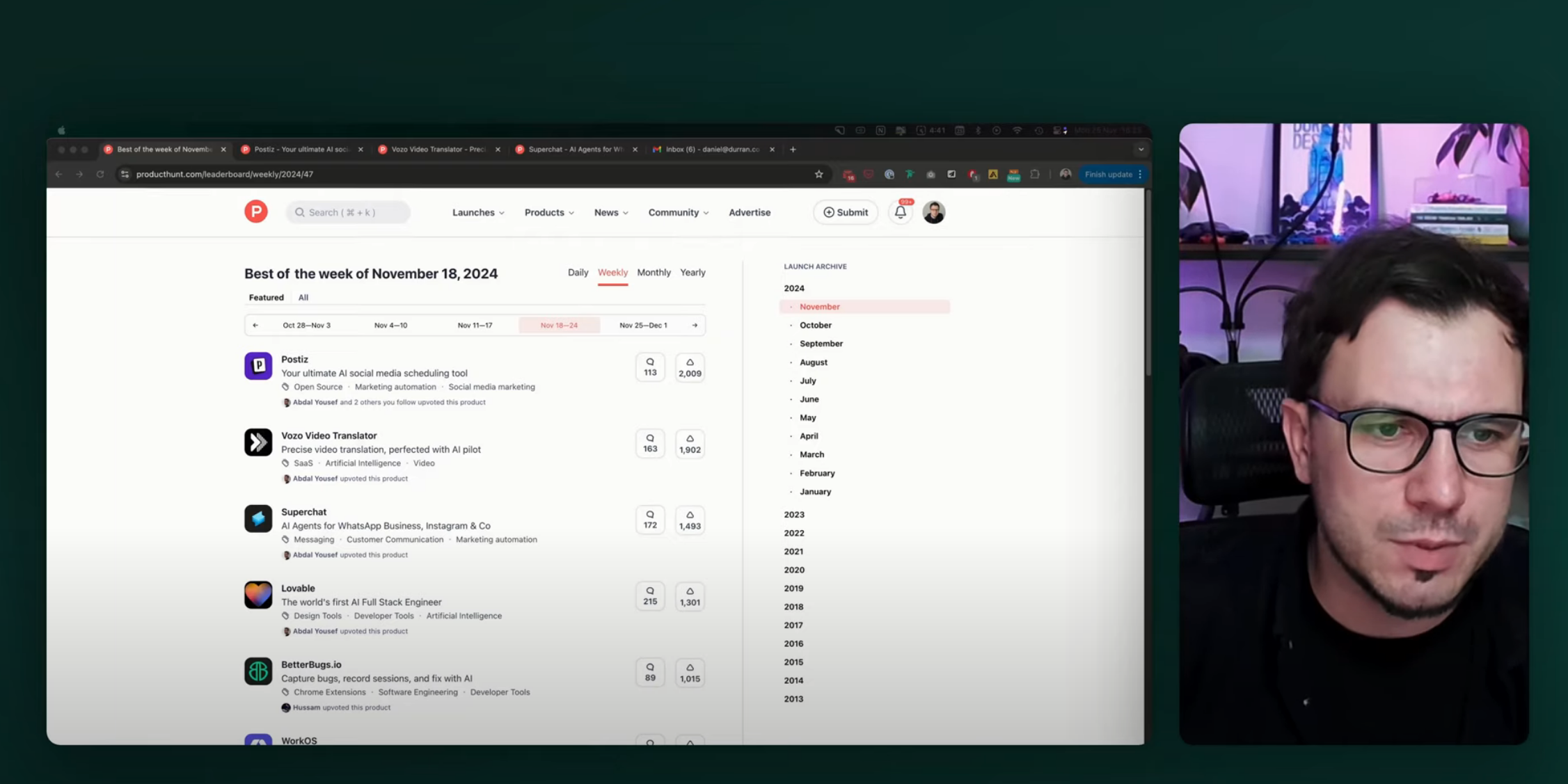
Task: Switch to Monthly leaderboard
Action: click(x=654, y=272)
